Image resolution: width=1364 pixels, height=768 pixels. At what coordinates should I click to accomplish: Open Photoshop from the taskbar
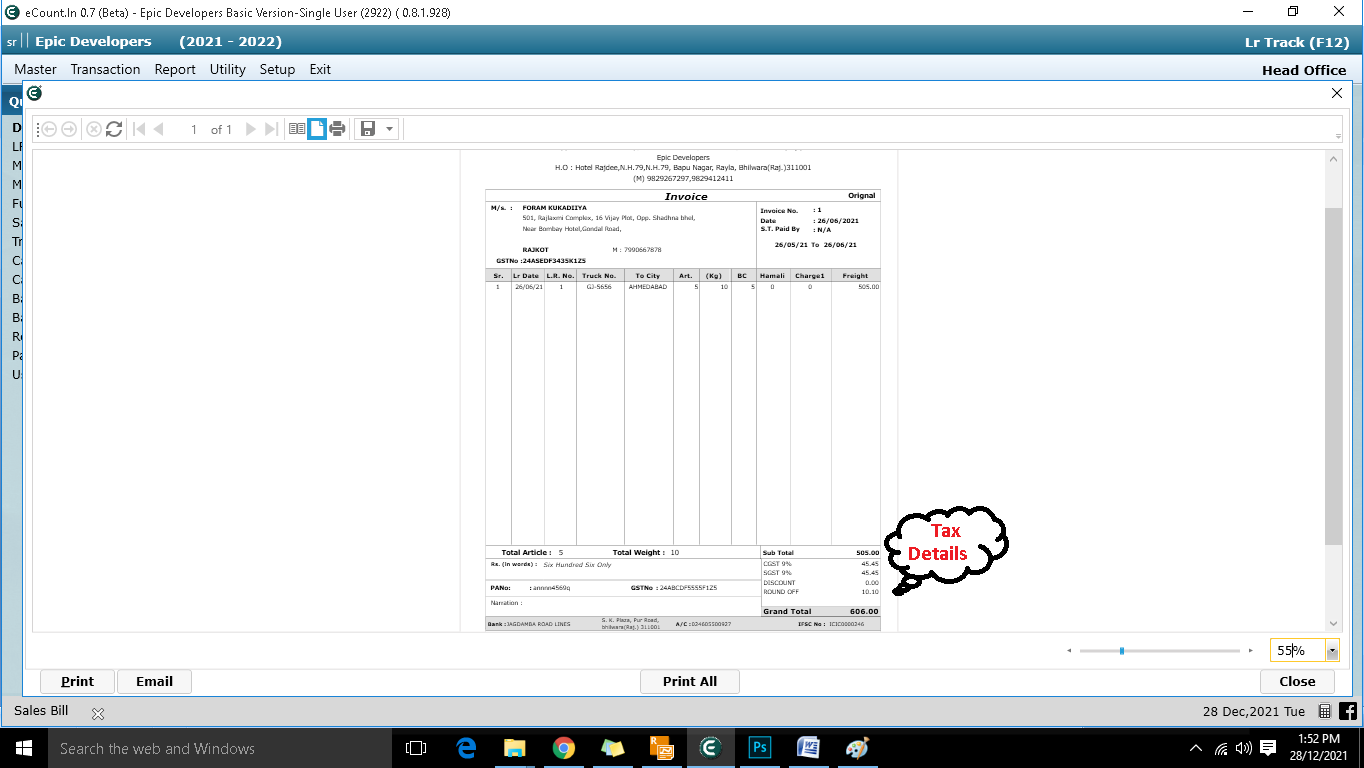pos(760,748)
